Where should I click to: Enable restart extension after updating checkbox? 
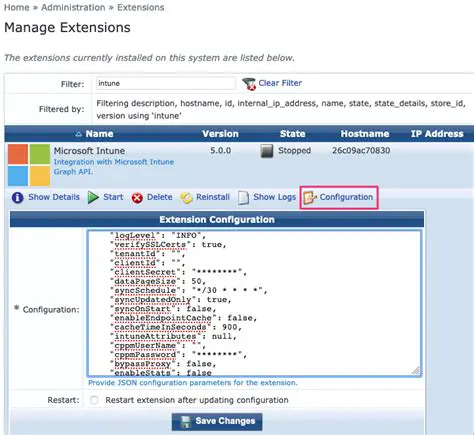94,400
